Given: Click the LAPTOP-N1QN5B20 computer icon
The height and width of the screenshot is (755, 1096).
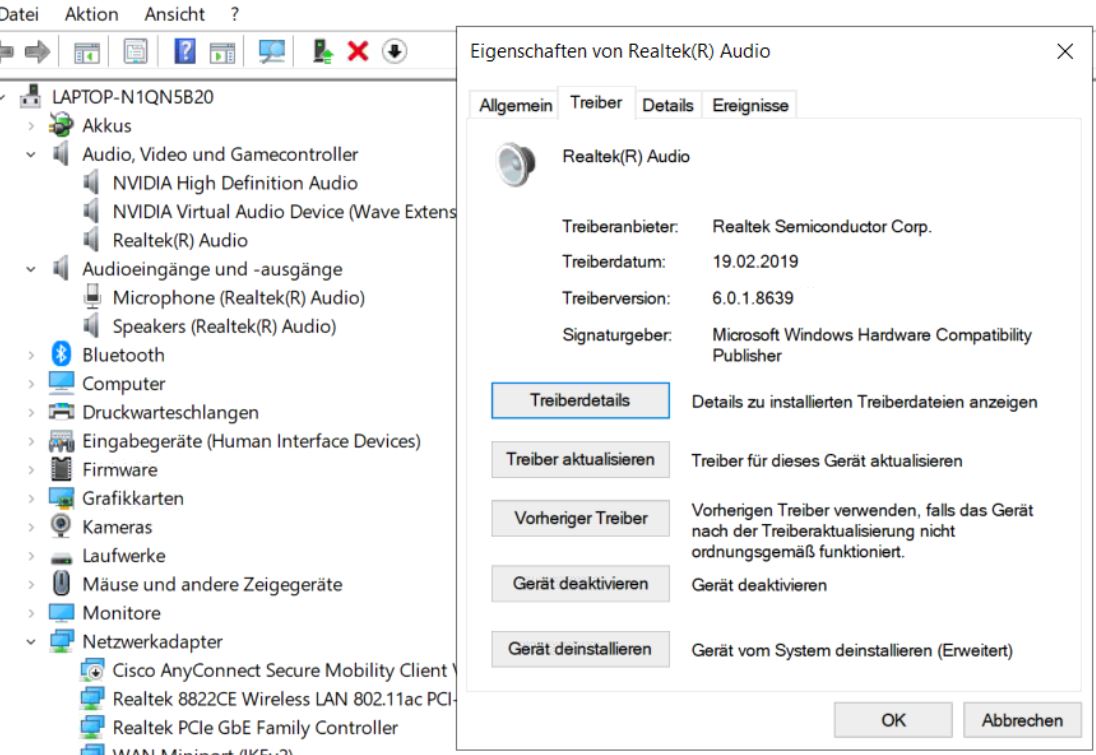Looking at the screenshot, I should [x=30, y=96].
